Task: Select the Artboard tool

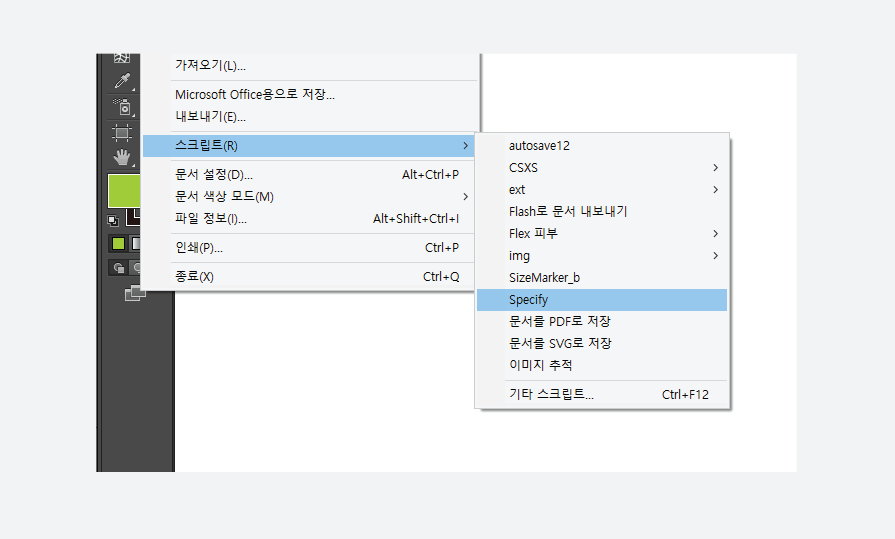Action: click(x=122, y=132)
